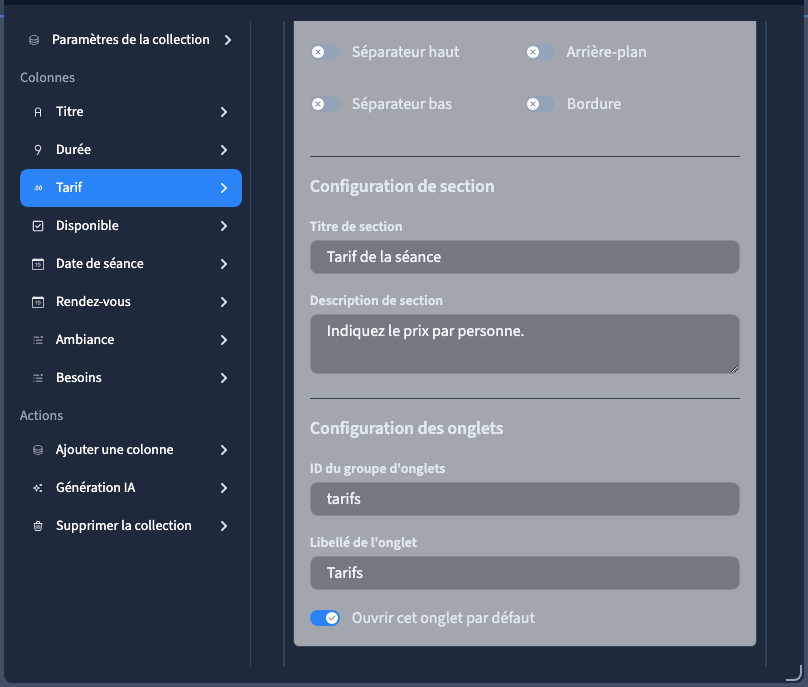Image resolution: width=808 pixels, height=687 pixels.
Task: Open the Génération IA action
Action: pyautogui.click(x=131, y=488)
